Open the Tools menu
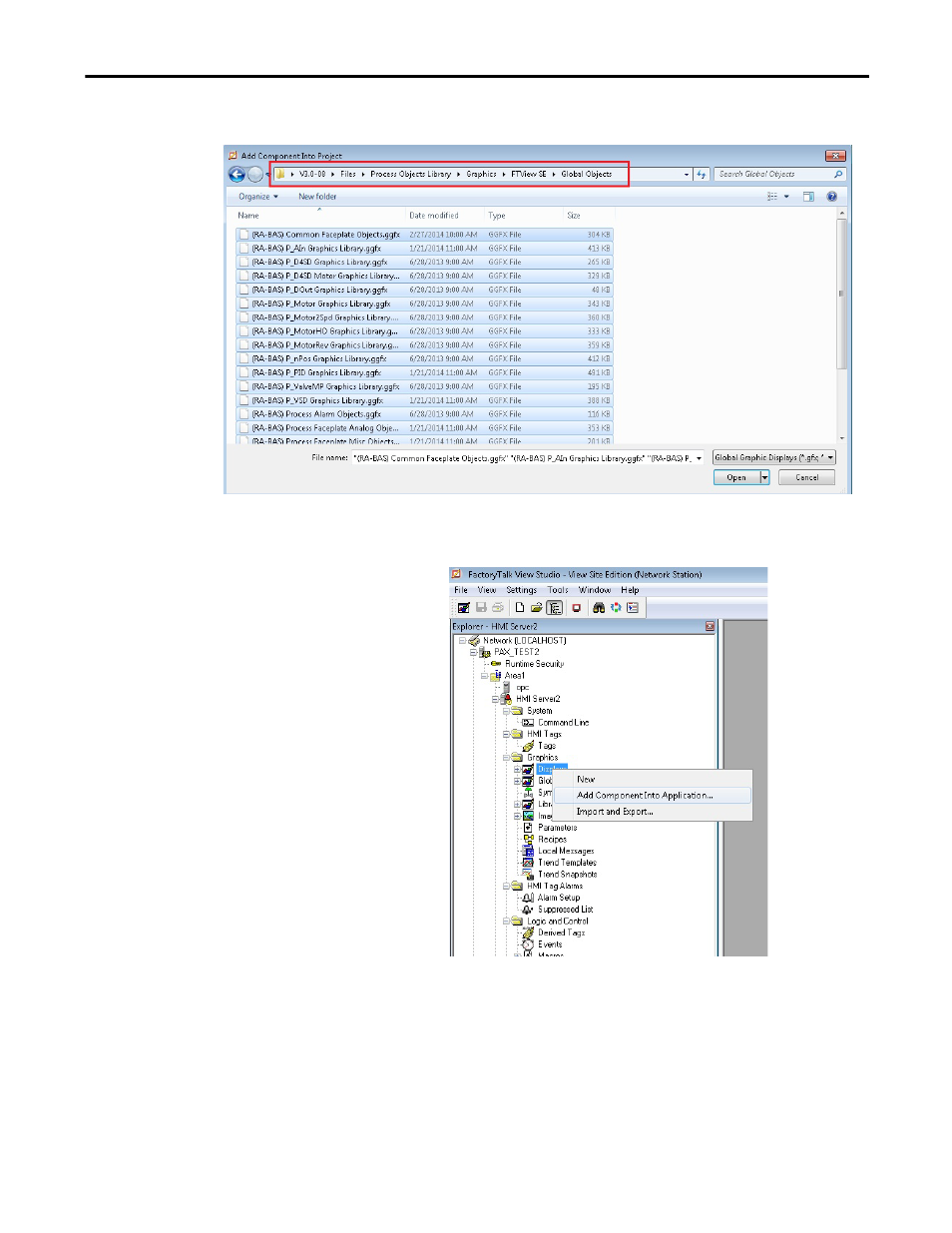 (x=558, y=590)
